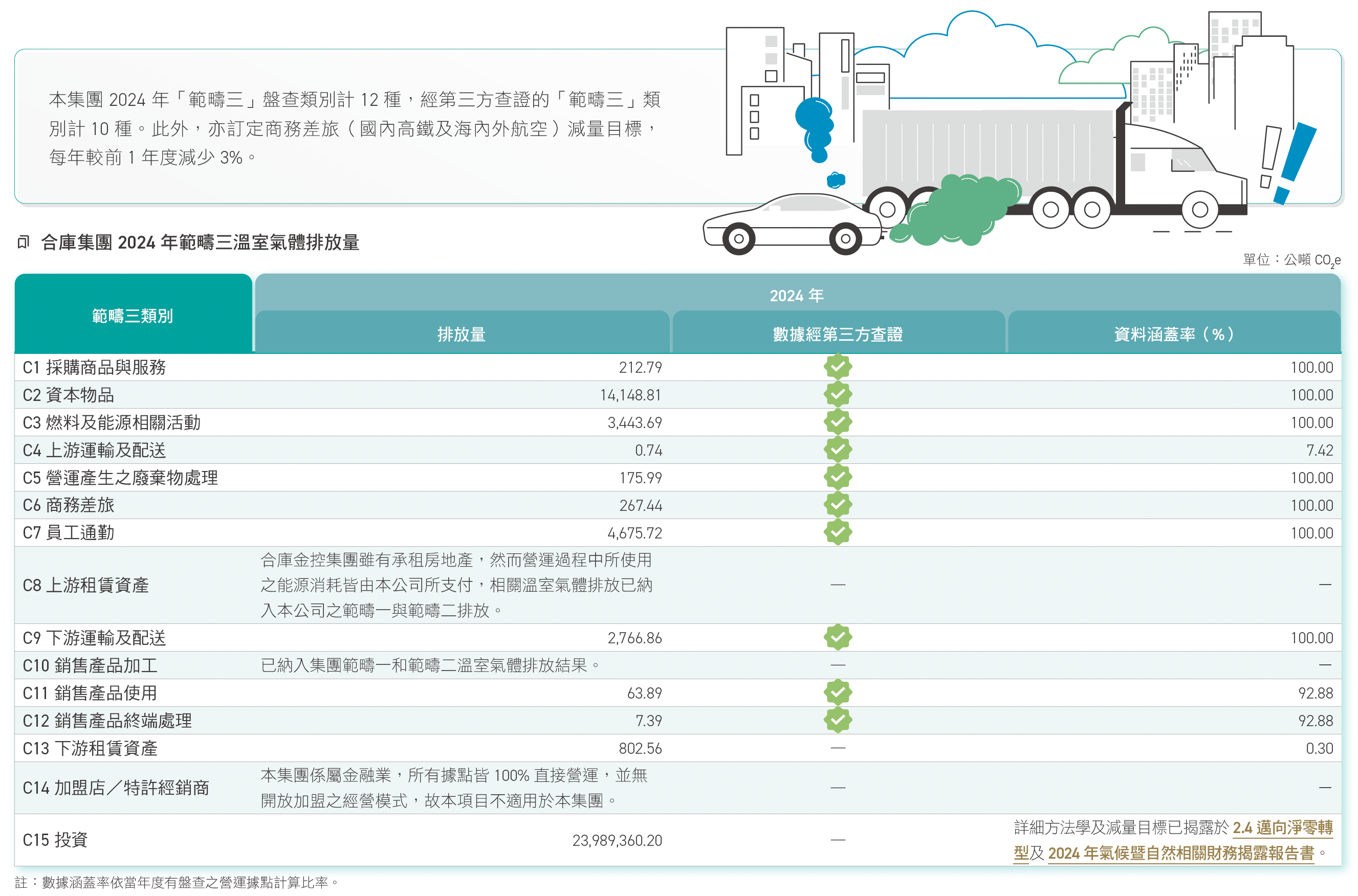The image size is (1358, 896).
Task: Click the row label C13 下游租賃資產
Action: [x=90, y=748]
